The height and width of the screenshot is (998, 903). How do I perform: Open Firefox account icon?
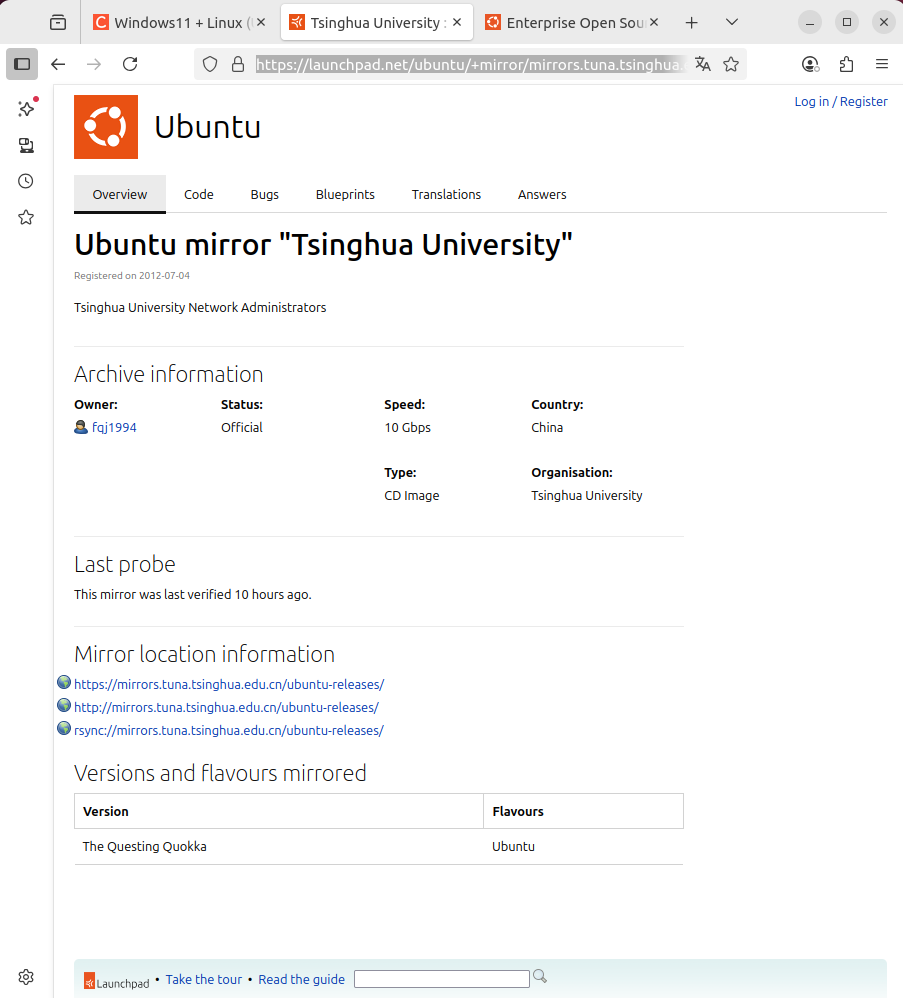(810, 64)
